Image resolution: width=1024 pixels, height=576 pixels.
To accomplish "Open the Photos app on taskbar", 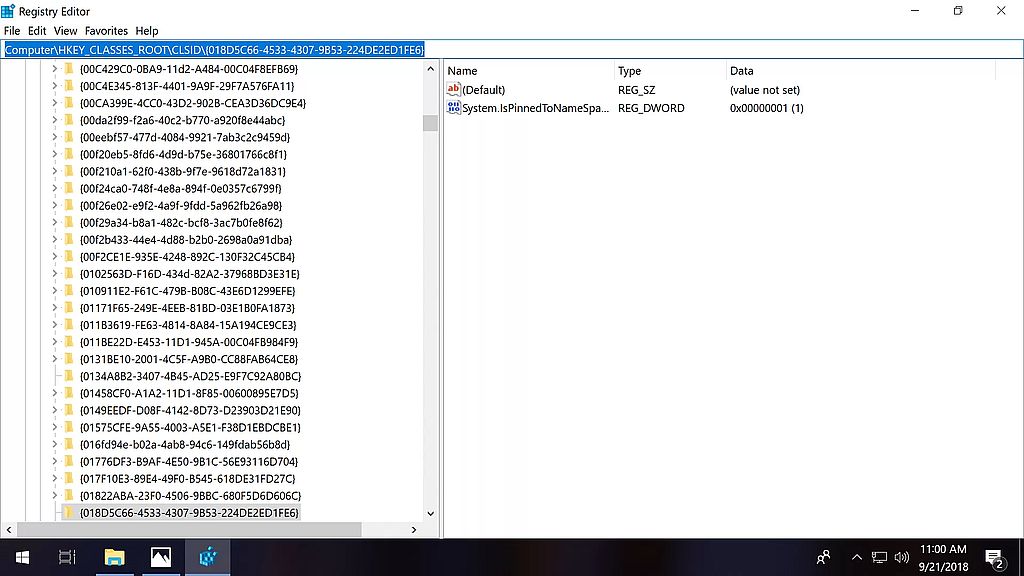I will click(161, 557).
